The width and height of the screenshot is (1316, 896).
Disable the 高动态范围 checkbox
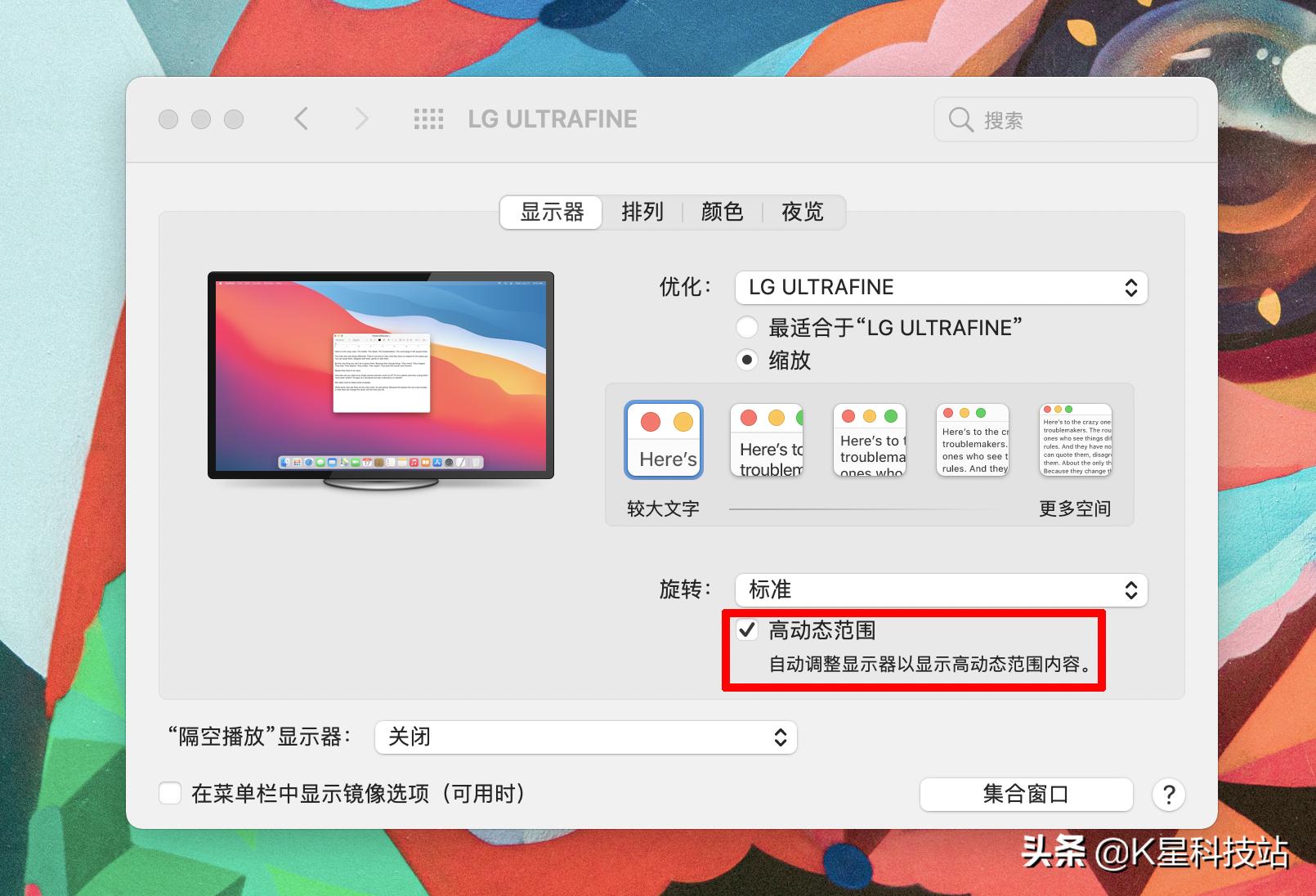click(x=748, y=631)
